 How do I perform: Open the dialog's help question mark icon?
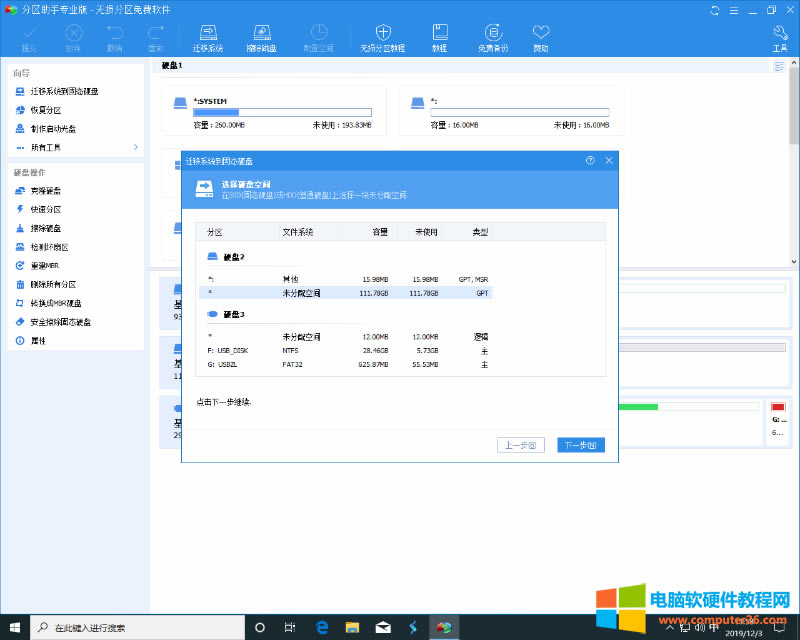tap(590, 160)
